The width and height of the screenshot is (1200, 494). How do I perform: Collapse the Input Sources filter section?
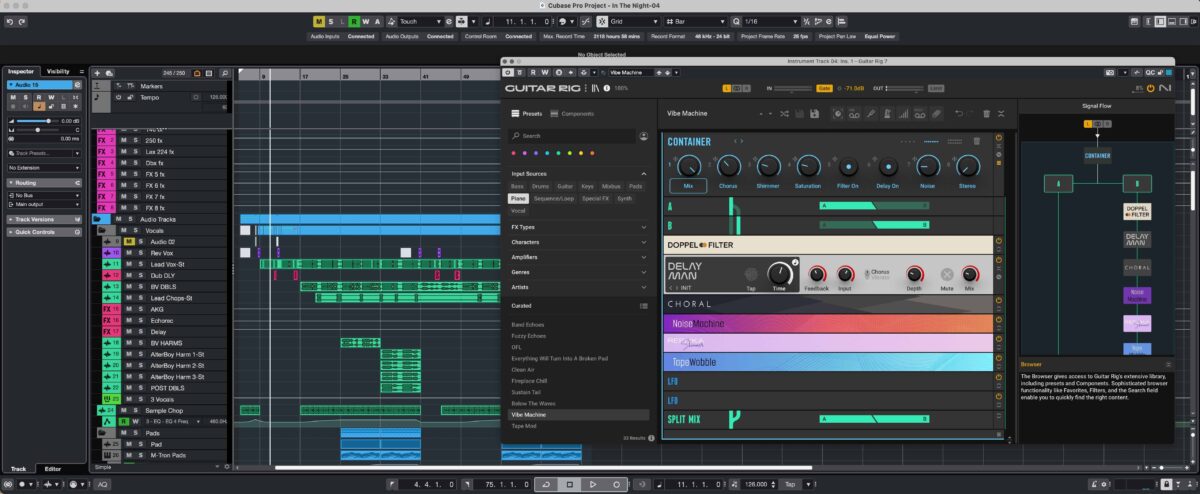(x=643, y=174)
